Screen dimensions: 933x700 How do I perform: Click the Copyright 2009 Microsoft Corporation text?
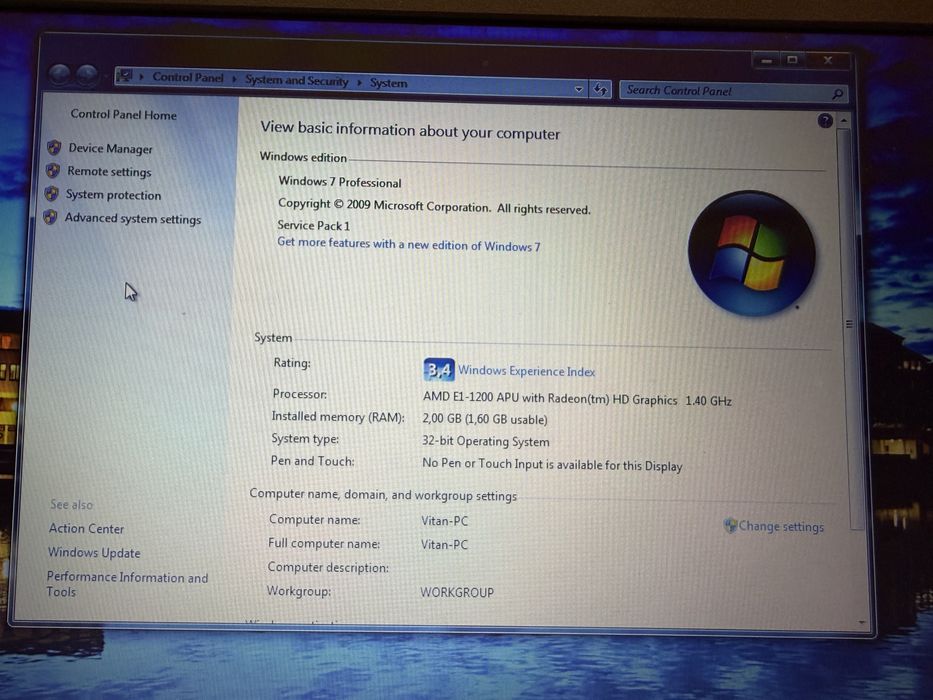coord(434,205)
